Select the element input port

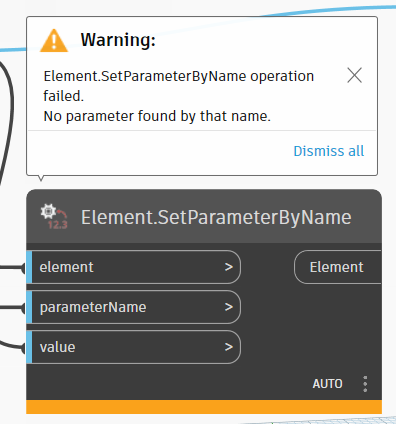click(134, 267)
